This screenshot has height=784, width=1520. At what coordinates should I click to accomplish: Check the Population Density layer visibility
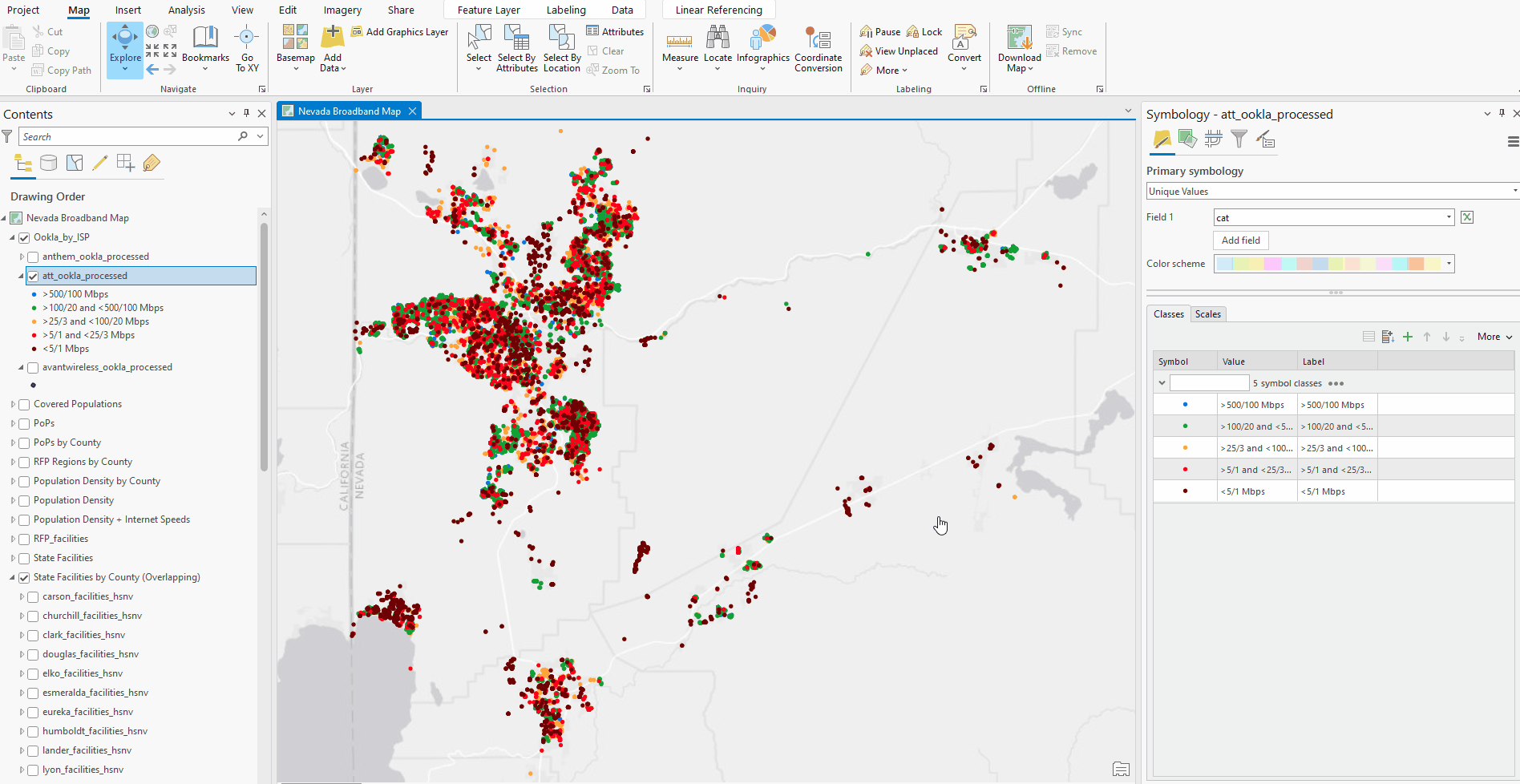[23, 499]
